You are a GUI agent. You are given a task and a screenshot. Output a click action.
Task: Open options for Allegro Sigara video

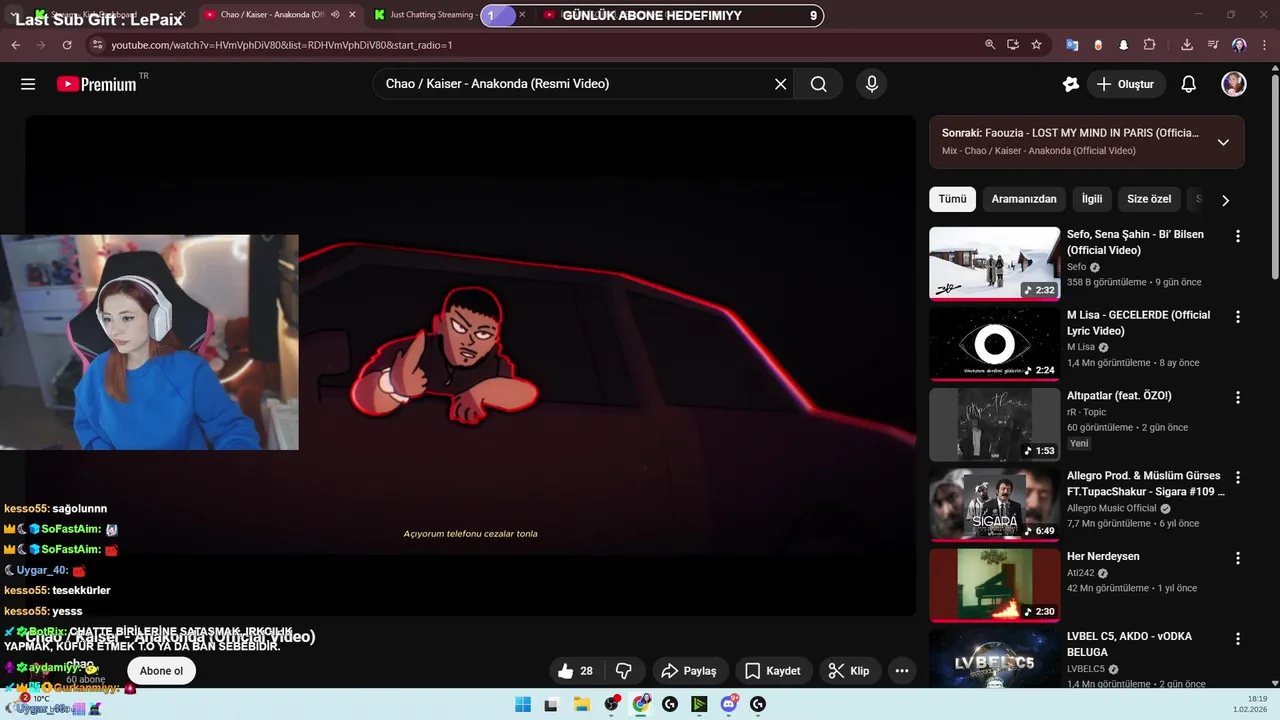1238,477
